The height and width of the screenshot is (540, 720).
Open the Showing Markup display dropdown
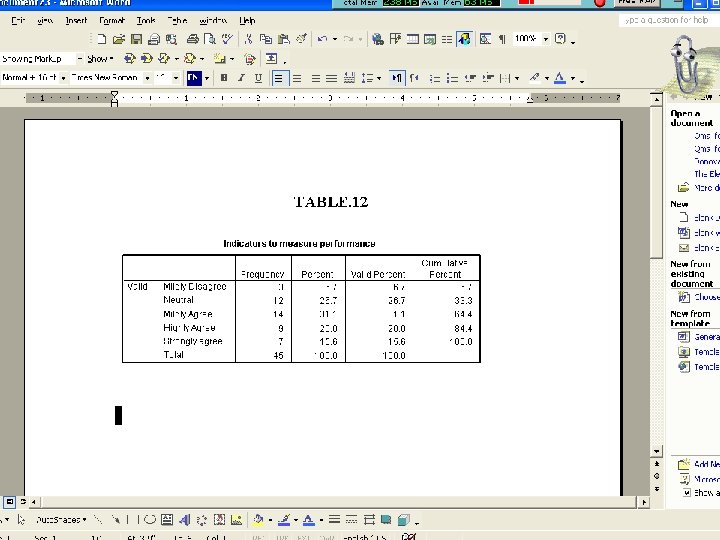coord(80,58)
